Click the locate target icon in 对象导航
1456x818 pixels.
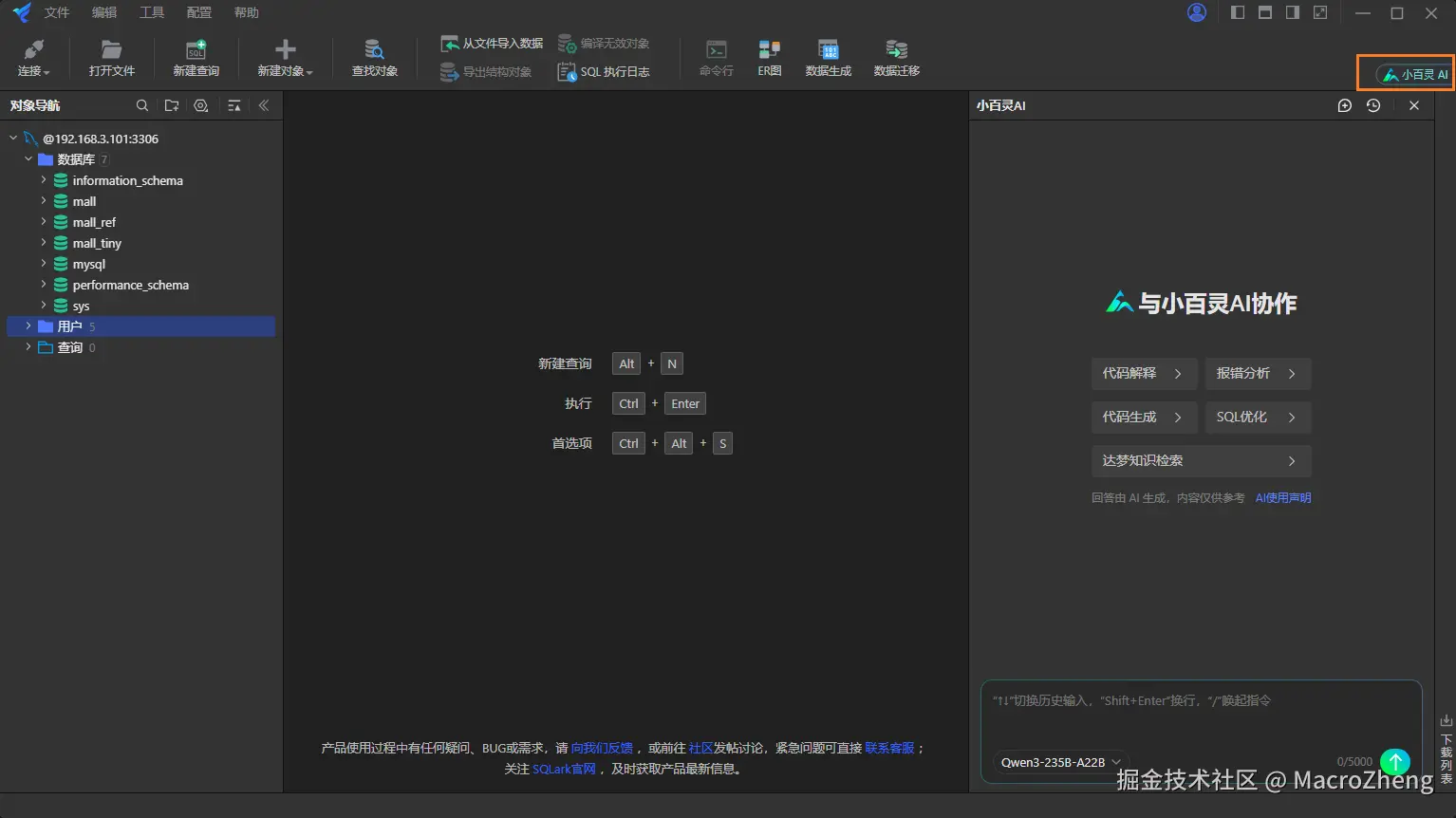[x=201, y=105]
